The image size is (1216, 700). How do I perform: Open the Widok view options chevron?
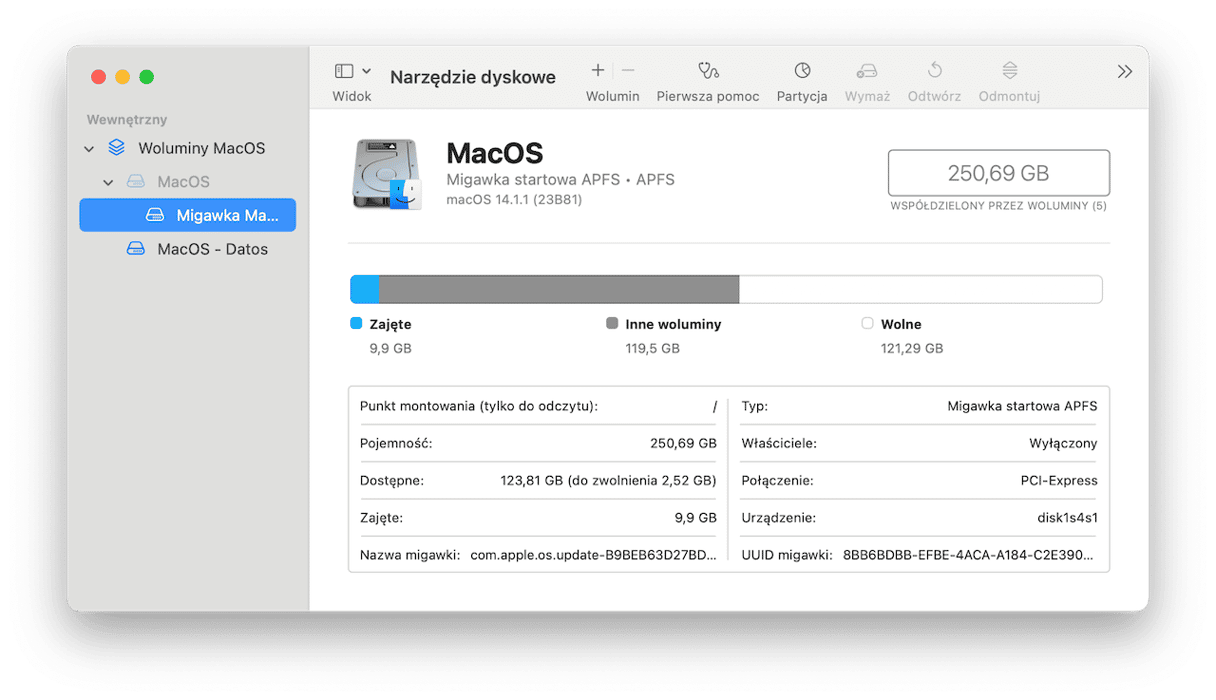367,71
